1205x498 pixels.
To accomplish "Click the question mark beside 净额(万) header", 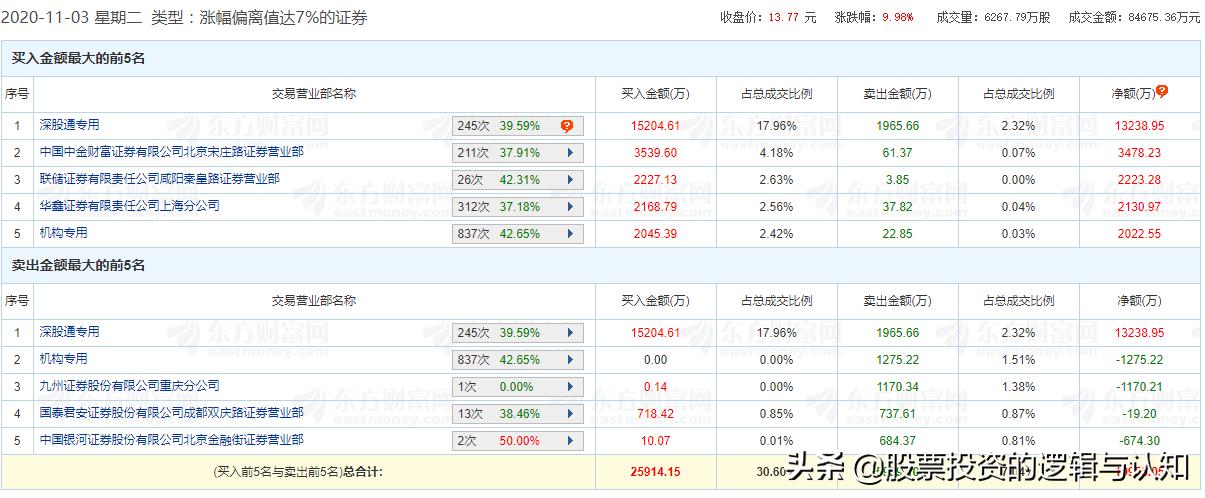I will coord(1162,91).
